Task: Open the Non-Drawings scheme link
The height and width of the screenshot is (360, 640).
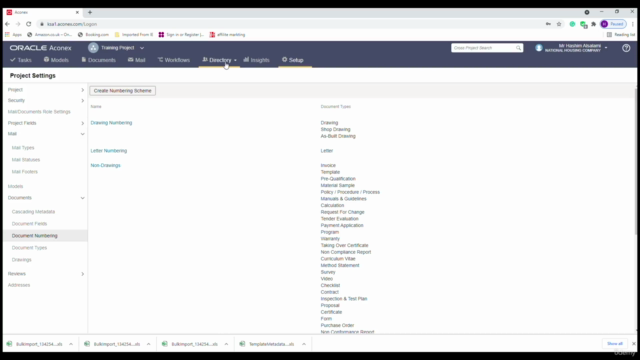Action: pos(105,165)
